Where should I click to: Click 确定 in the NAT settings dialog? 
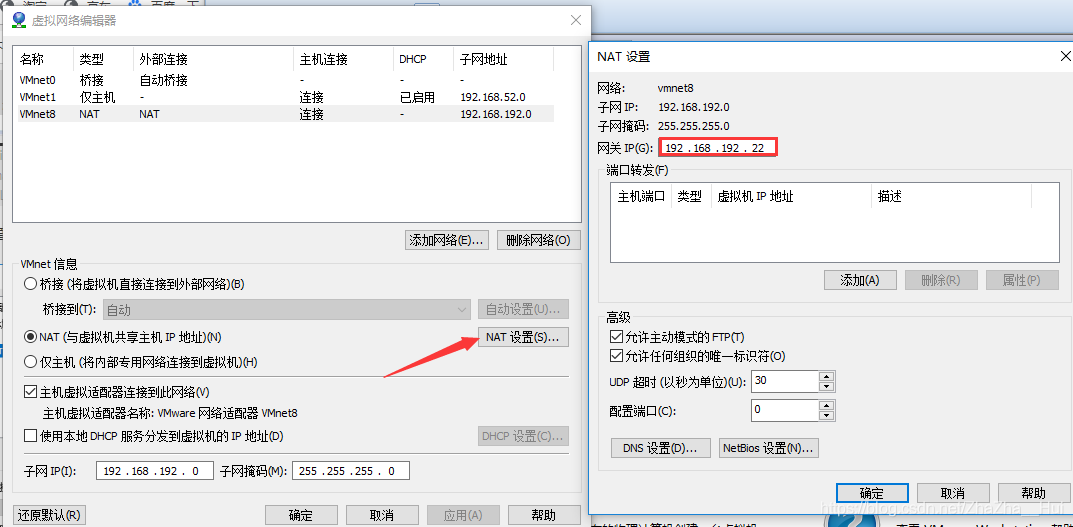pyautogui.click(x=872, y=493)
